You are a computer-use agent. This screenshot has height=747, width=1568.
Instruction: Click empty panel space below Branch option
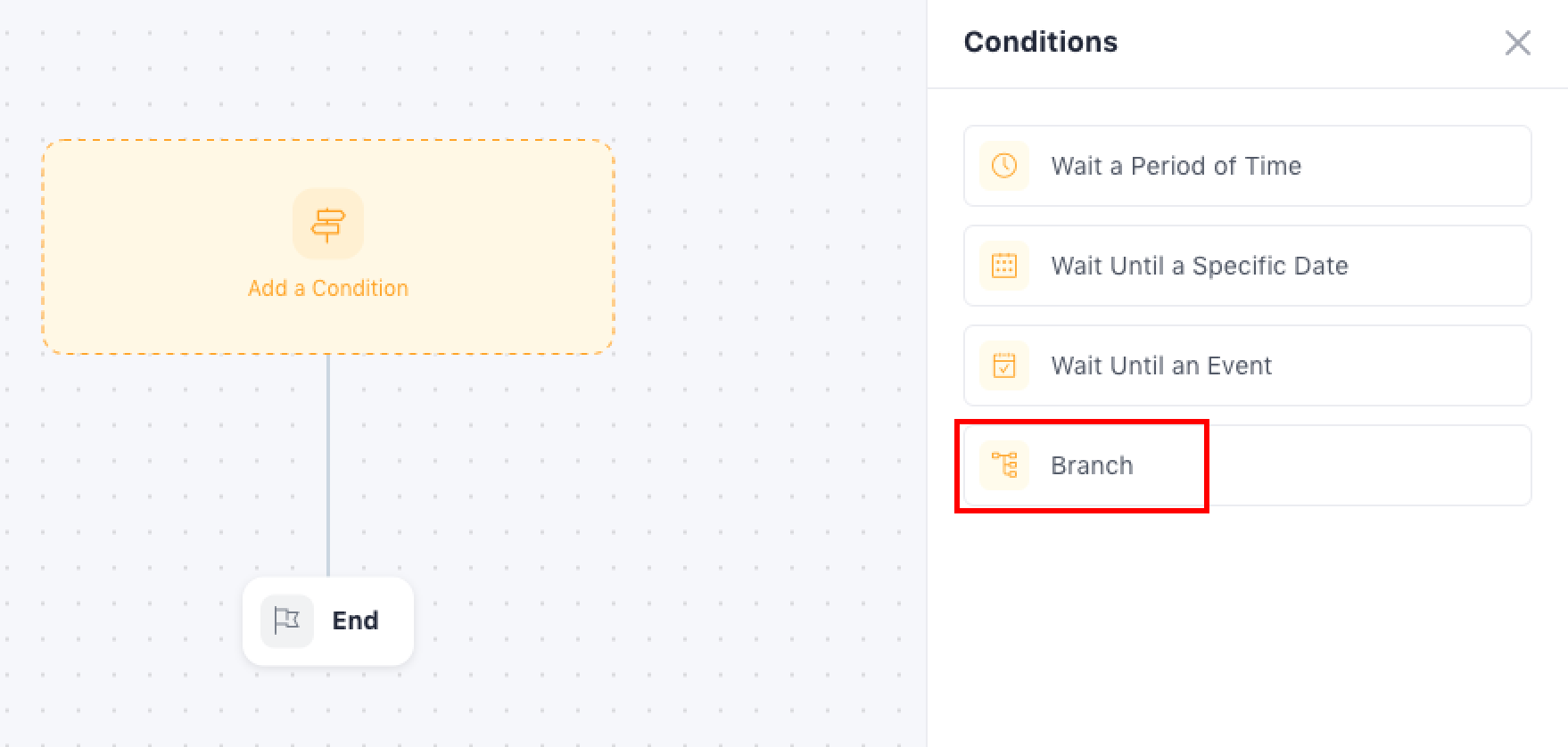click(x=1247, y=624)
